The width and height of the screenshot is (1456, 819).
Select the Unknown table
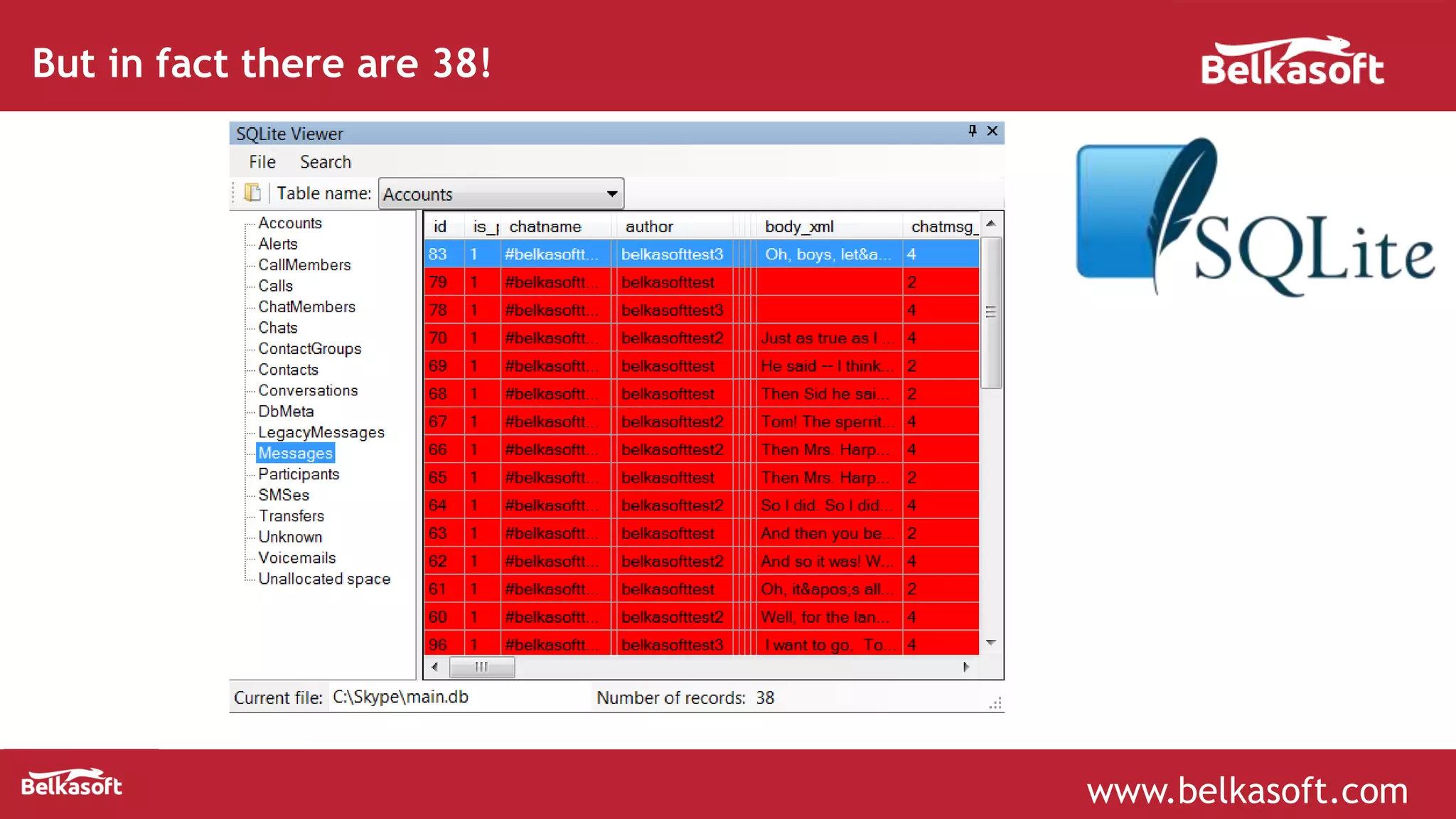(290, 537)
